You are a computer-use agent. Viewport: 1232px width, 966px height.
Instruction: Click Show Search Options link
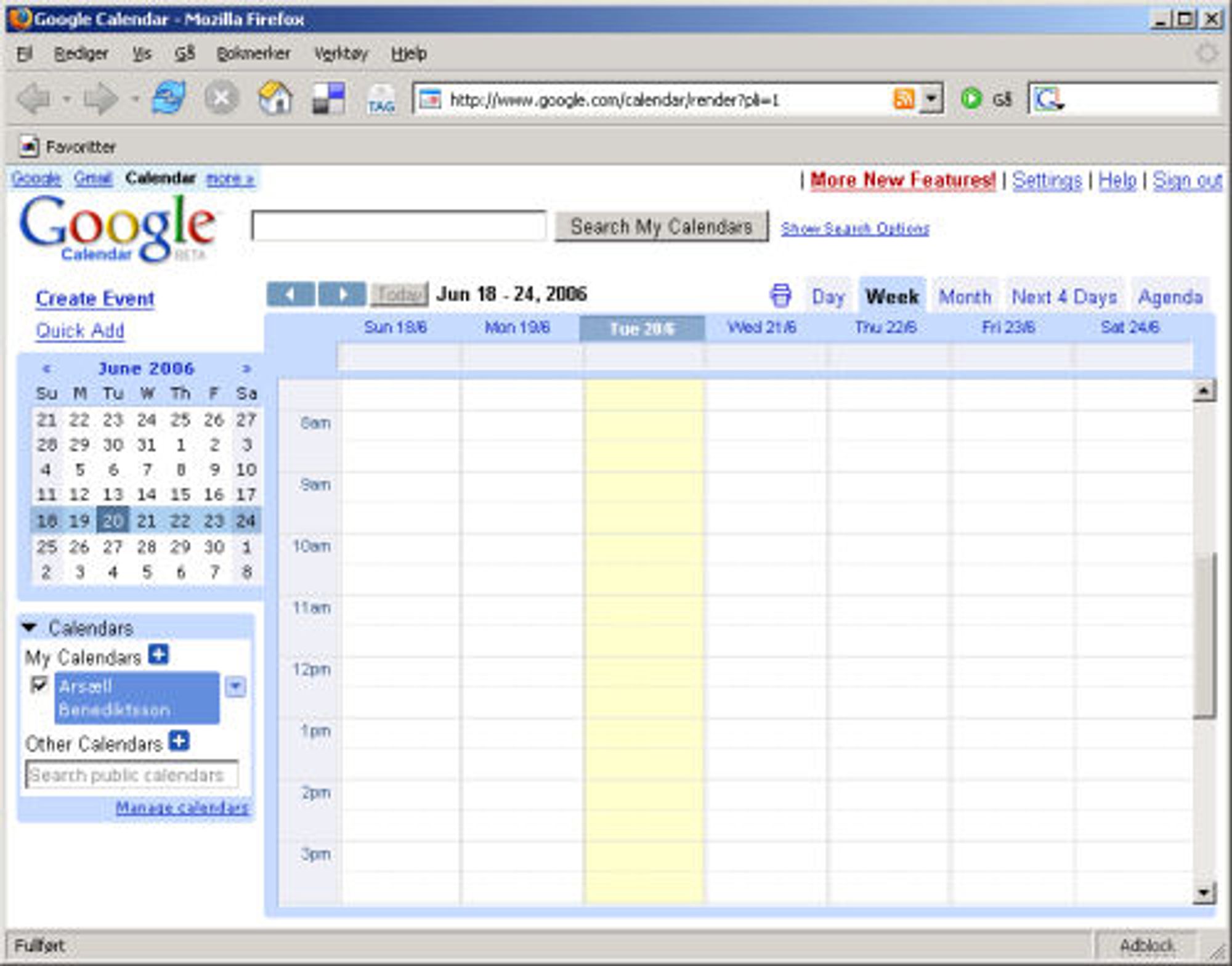(x=855, y=229)
